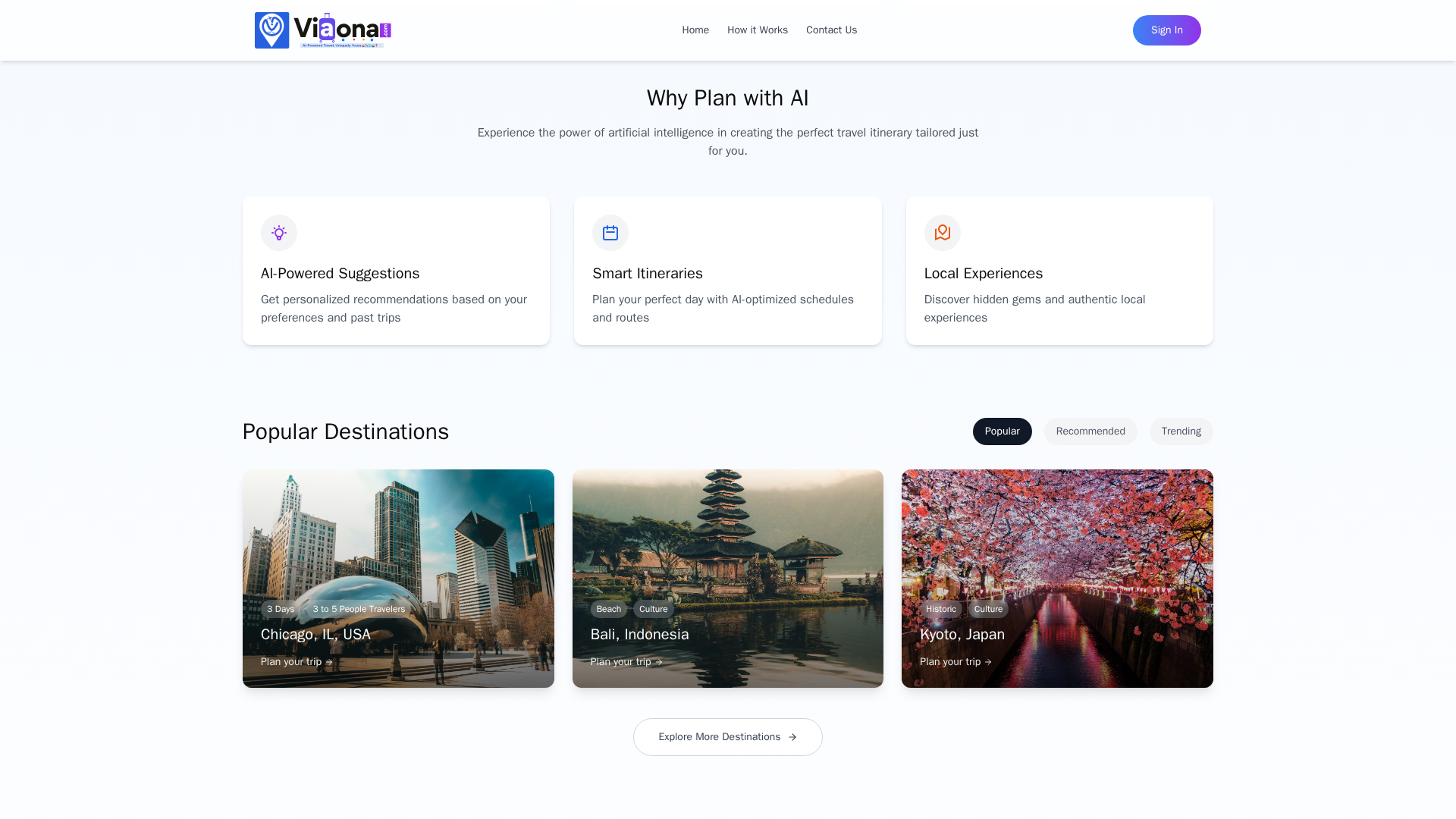Switch to Trending destinations filter
This screenshot has width=1456, height=819.
[x=1181, y=431]
